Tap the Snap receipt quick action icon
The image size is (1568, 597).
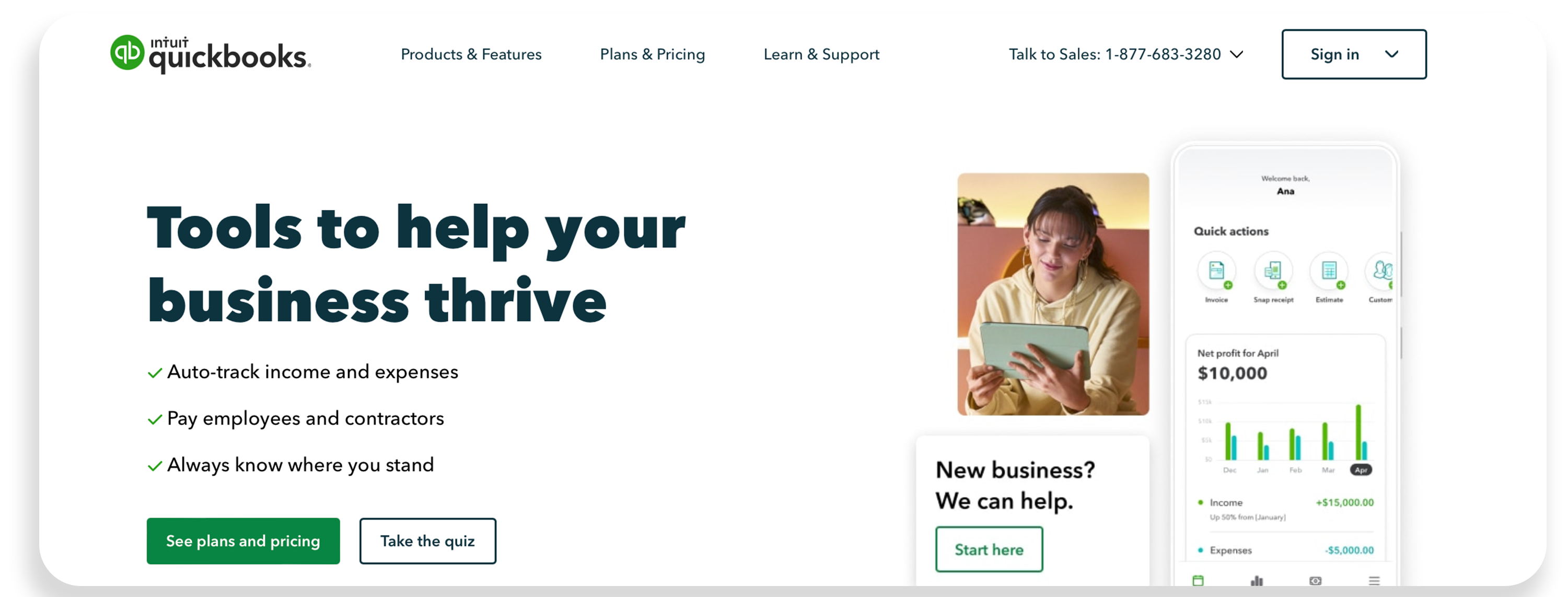coord(1273,271)
